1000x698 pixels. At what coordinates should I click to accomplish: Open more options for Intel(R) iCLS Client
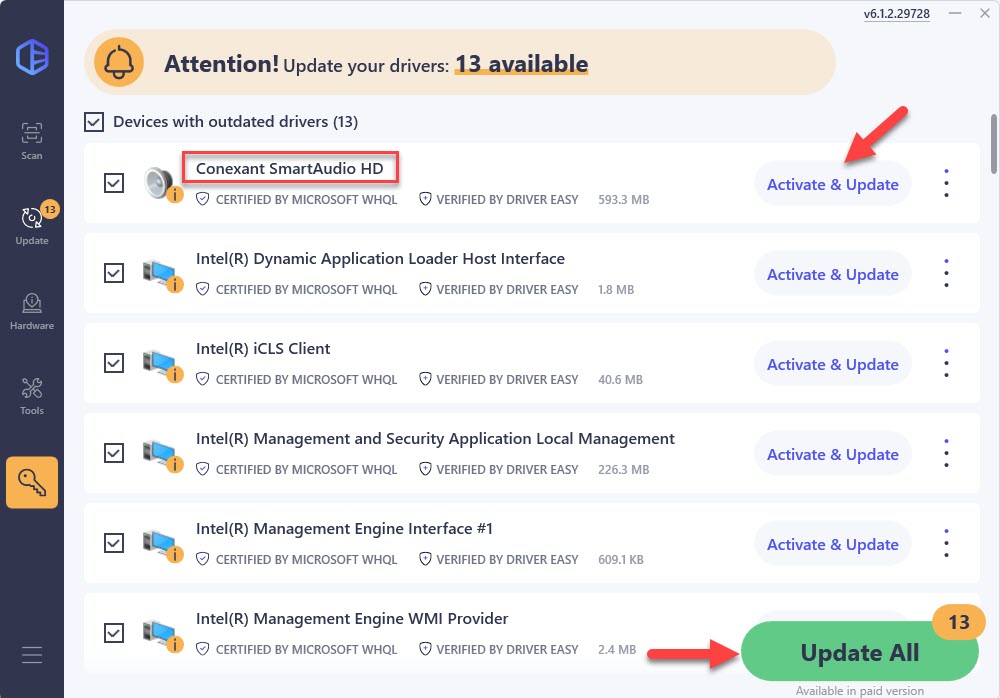point(946,364)
